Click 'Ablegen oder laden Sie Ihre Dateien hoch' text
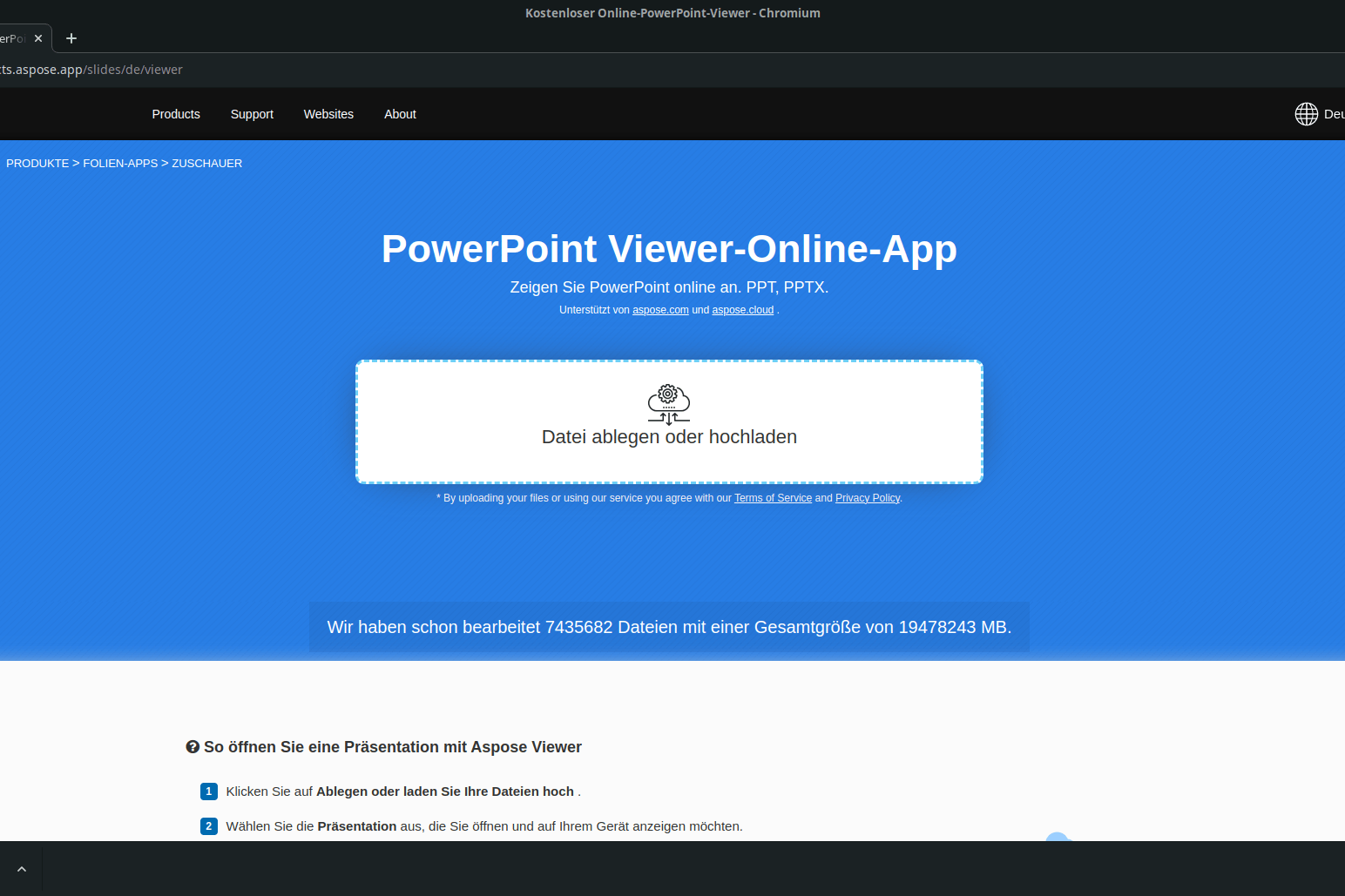Image resolution: width=1345 pixels, height=896 pixels. tap(445, 792)
